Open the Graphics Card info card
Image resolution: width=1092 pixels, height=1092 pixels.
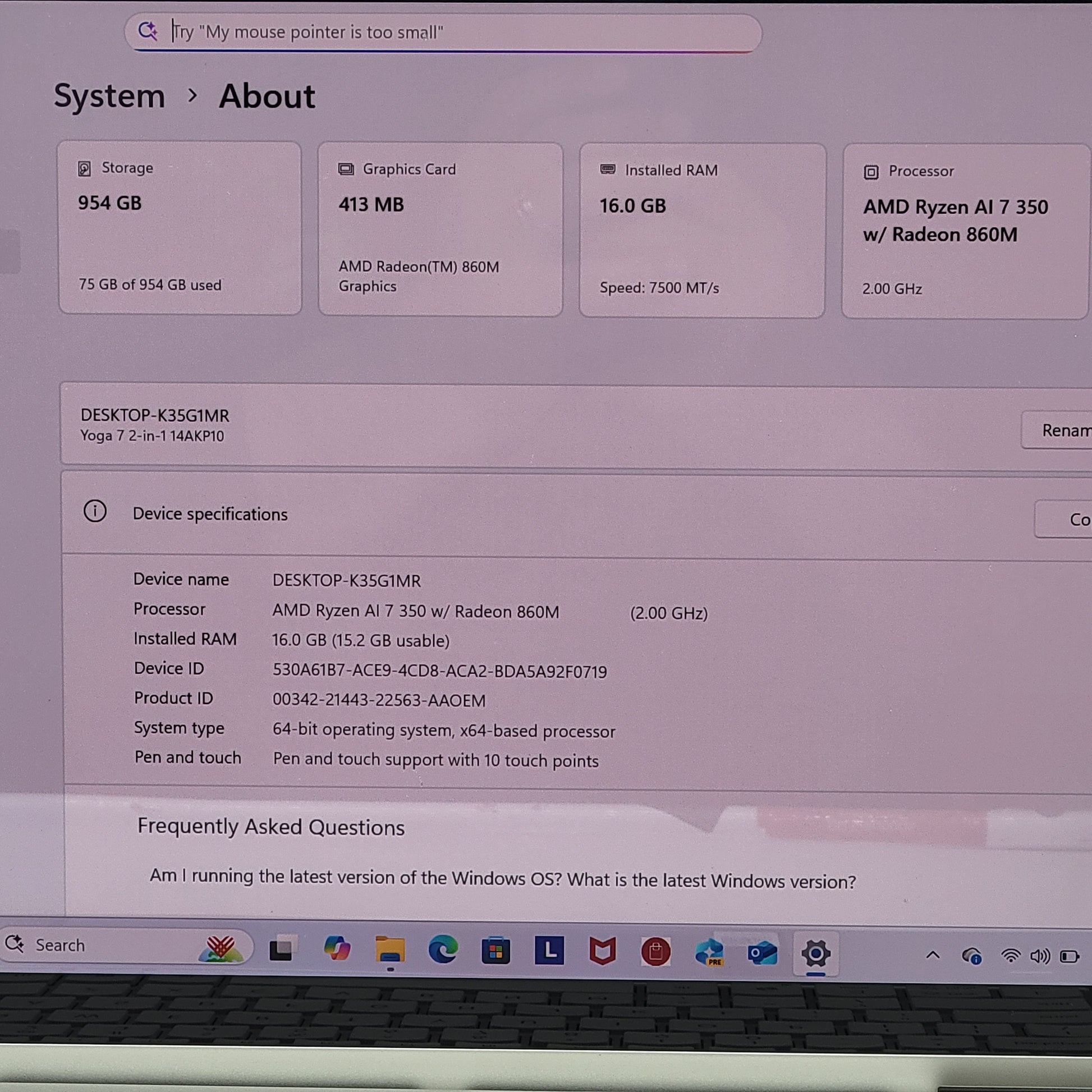[x=441, y=229]
